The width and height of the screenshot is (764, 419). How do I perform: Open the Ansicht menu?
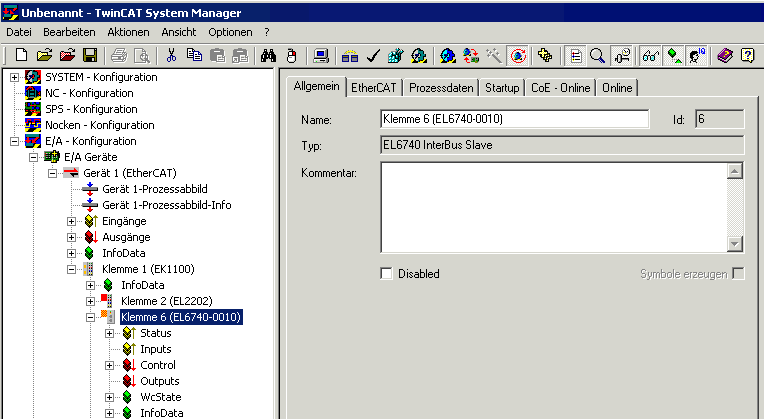coord(179,32)
